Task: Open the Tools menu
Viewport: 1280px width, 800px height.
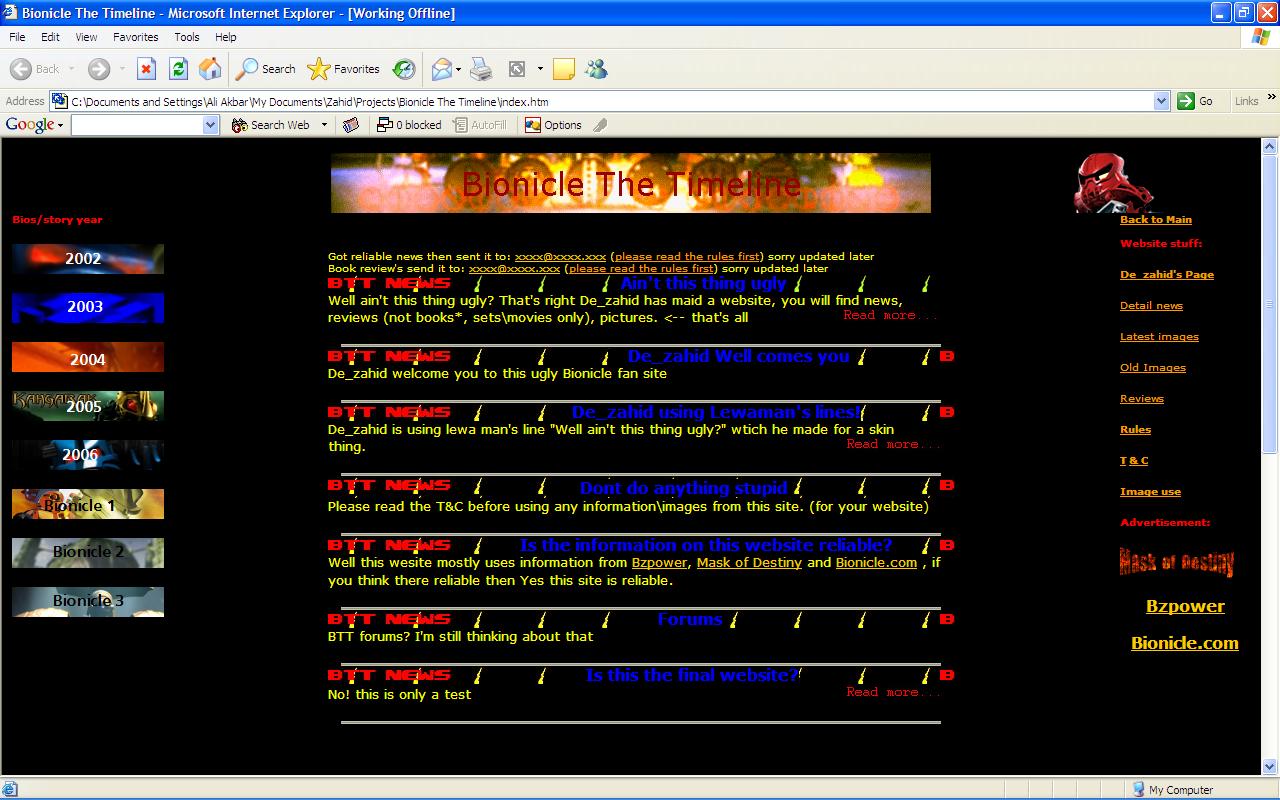Action: [187, 37]
